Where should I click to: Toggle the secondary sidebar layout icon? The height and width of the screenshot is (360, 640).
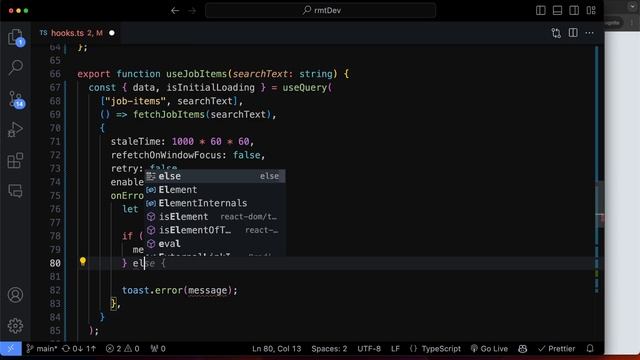(574, 11)
